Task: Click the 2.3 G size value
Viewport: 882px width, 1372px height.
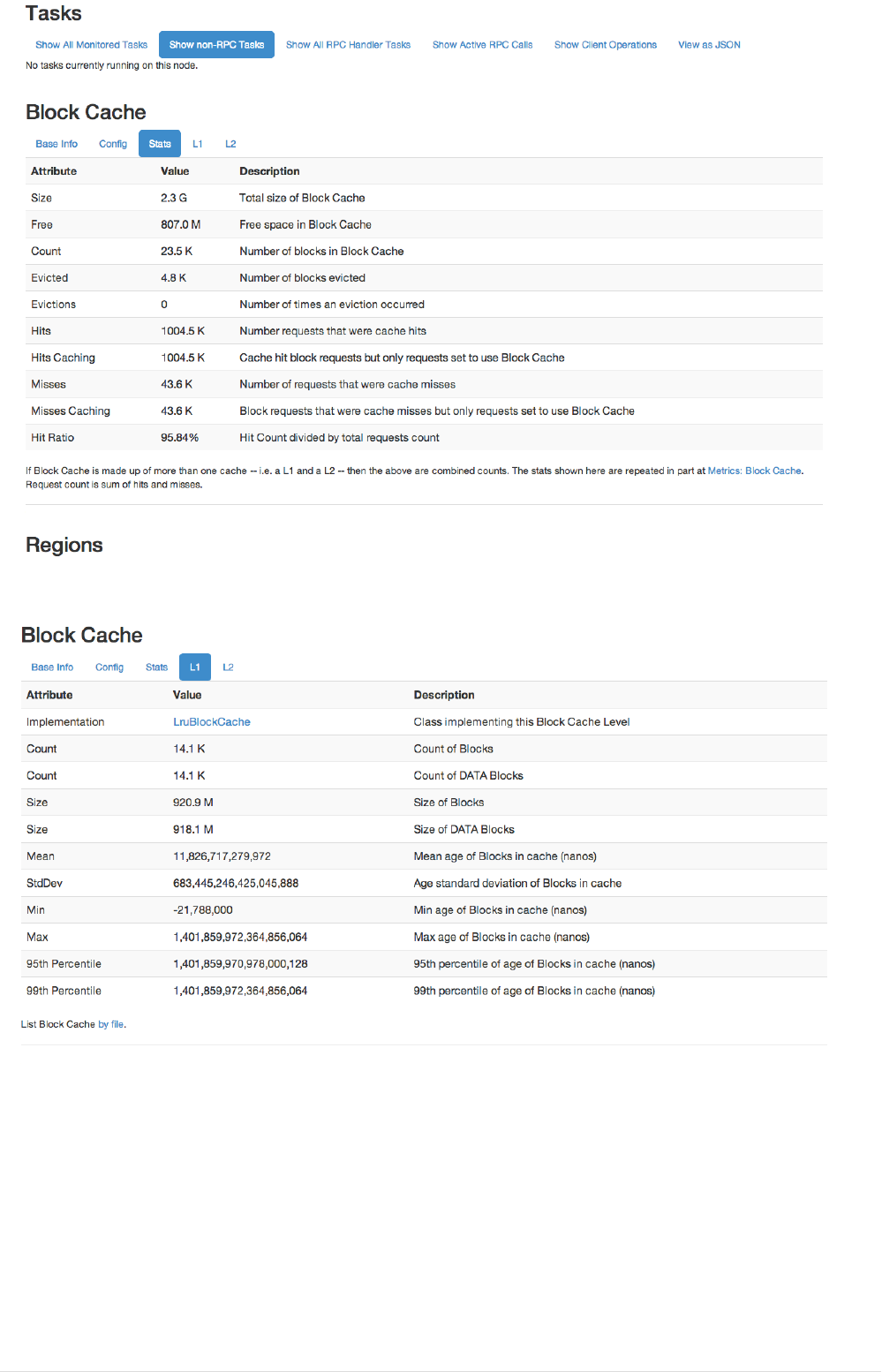Action: click(174, 198)
